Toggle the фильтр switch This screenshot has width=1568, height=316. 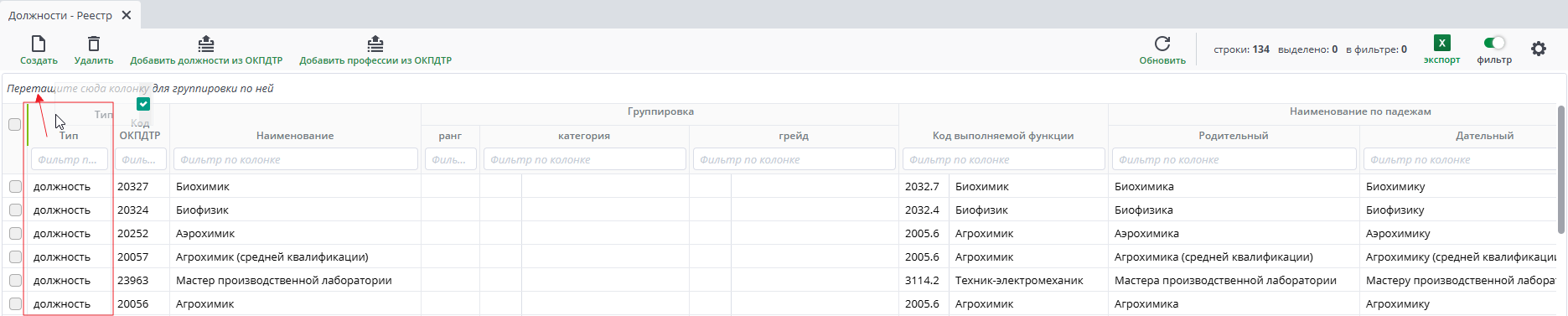(x=1494, y=43)
